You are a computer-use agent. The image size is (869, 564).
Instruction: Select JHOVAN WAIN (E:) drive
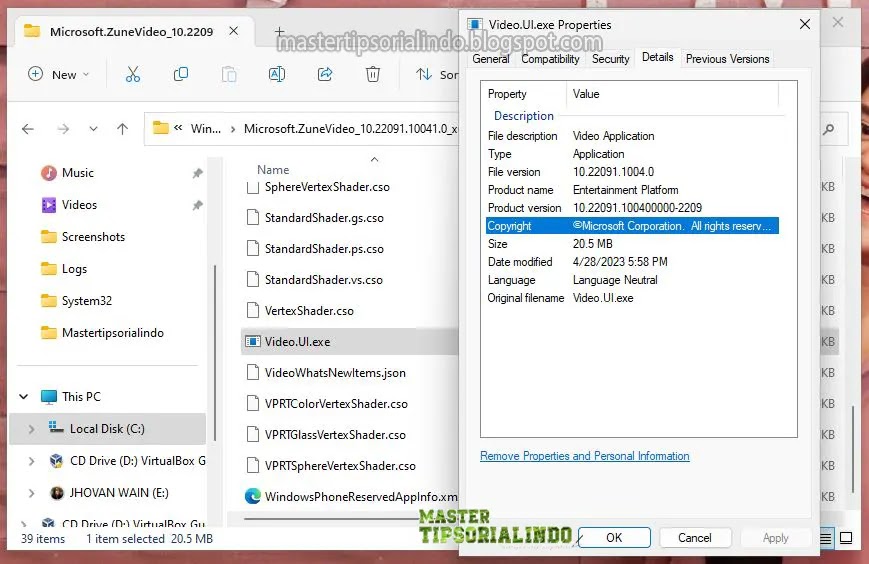(119, 493)
